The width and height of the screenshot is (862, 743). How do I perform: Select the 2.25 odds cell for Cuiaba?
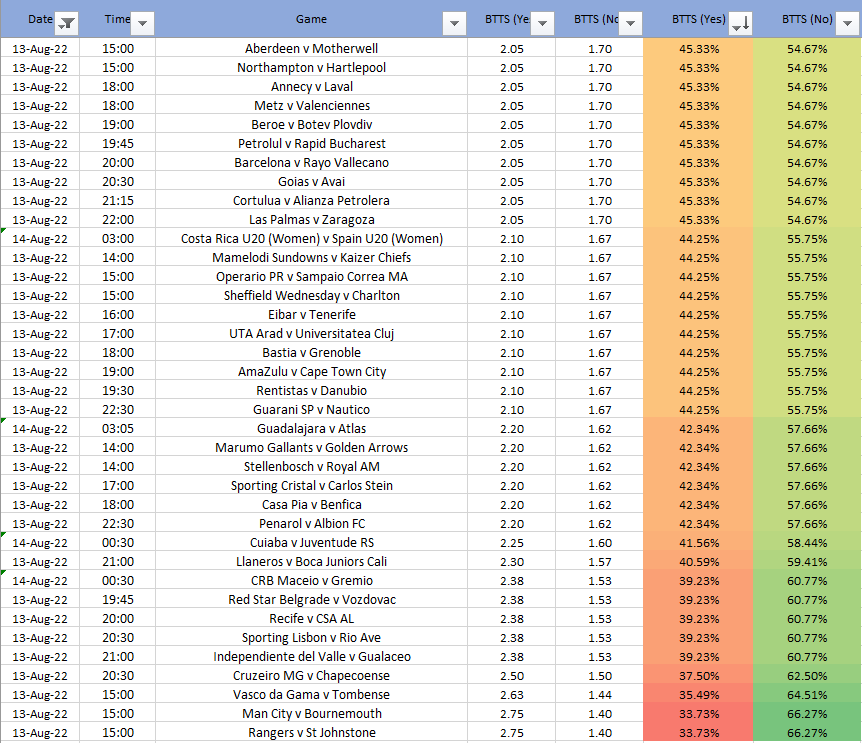pos(512,543)
